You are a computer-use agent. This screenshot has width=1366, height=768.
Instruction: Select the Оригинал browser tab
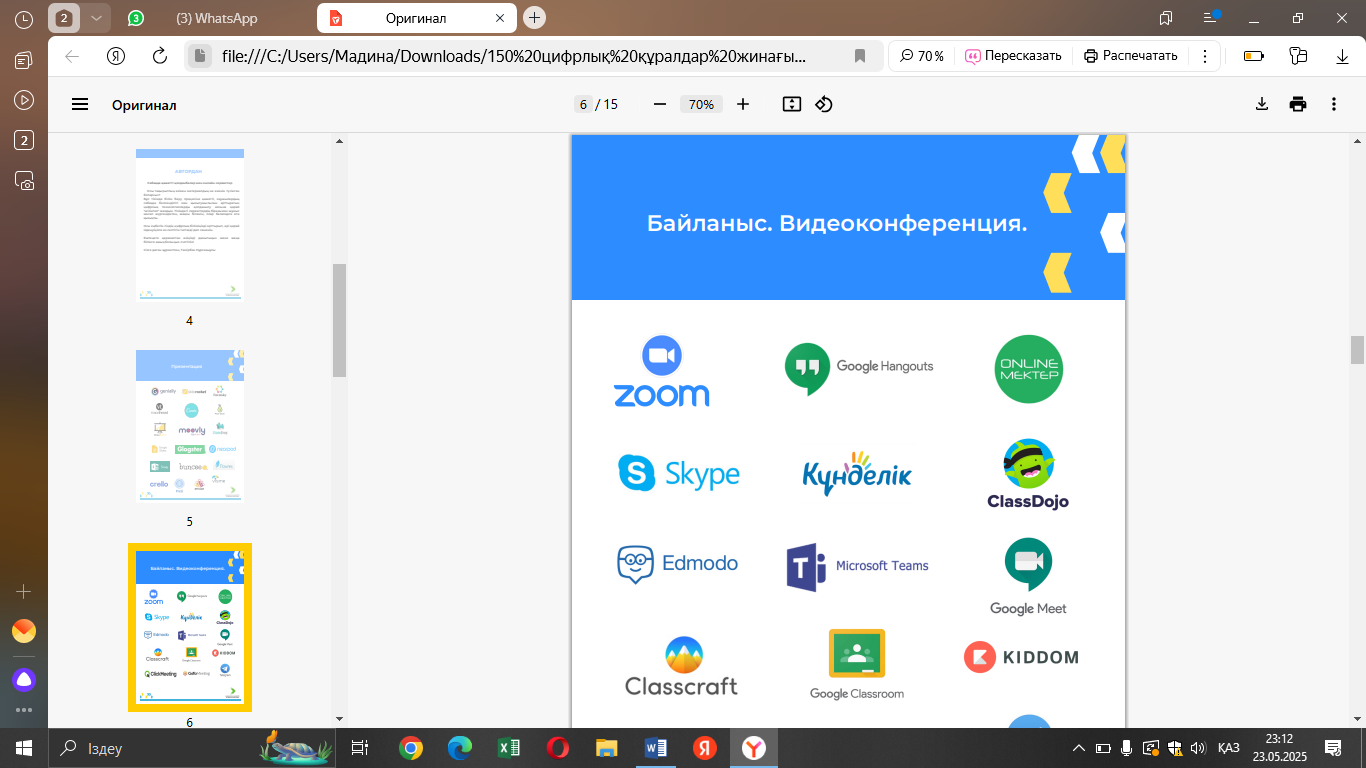tap(416, 18)
